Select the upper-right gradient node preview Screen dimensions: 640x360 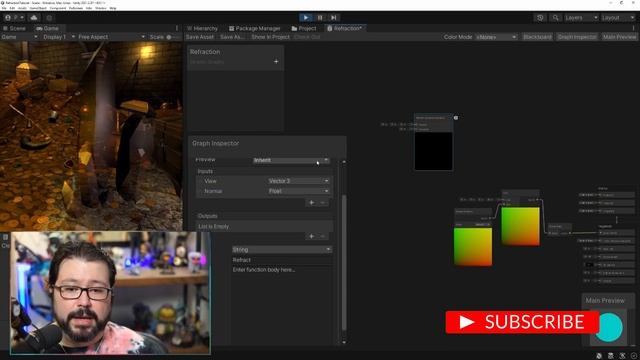coord(520,226)
